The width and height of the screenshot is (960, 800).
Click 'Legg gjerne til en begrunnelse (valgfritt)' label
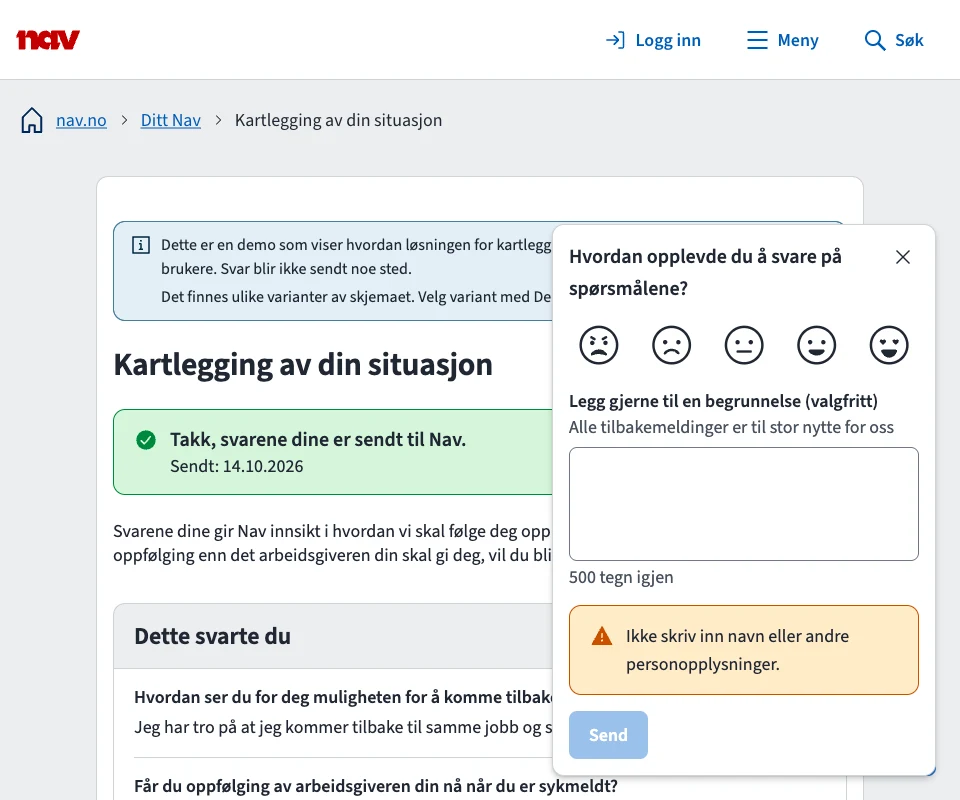click(x=723, y=402)
